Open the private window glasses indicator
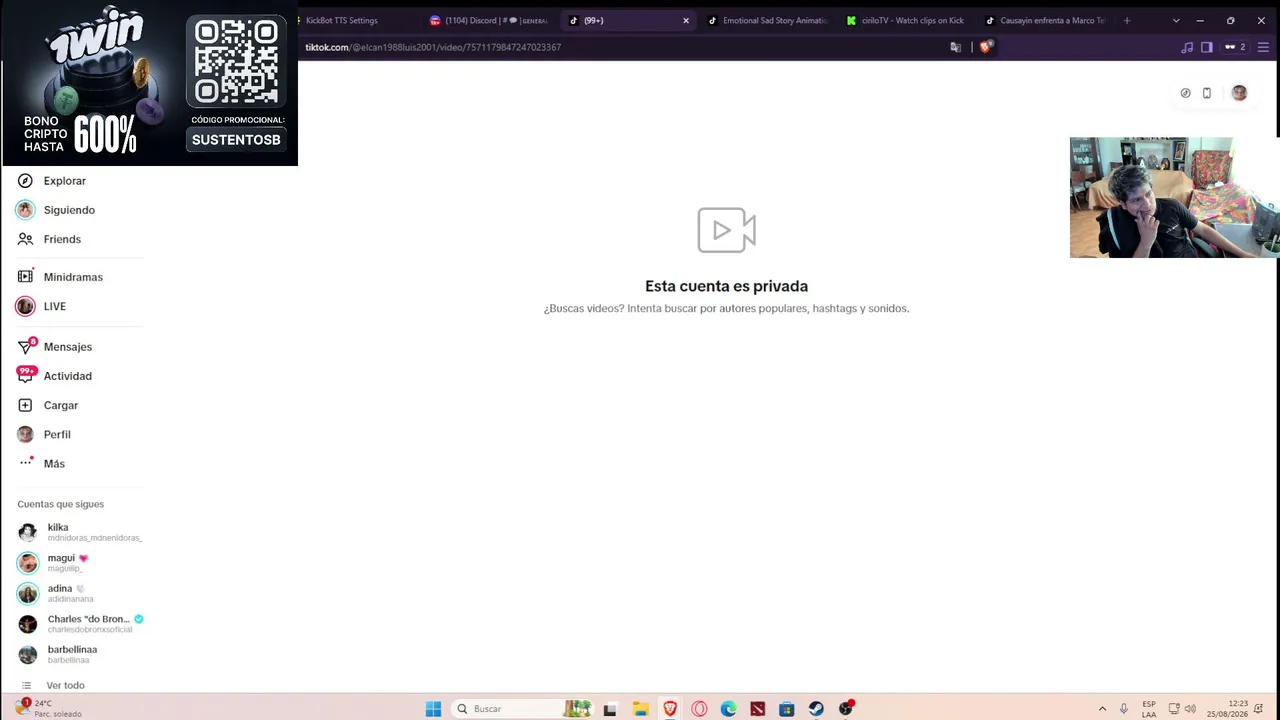Image resolution: width=1280 pixels, height=720 pixels. (x=1235, y=47)
